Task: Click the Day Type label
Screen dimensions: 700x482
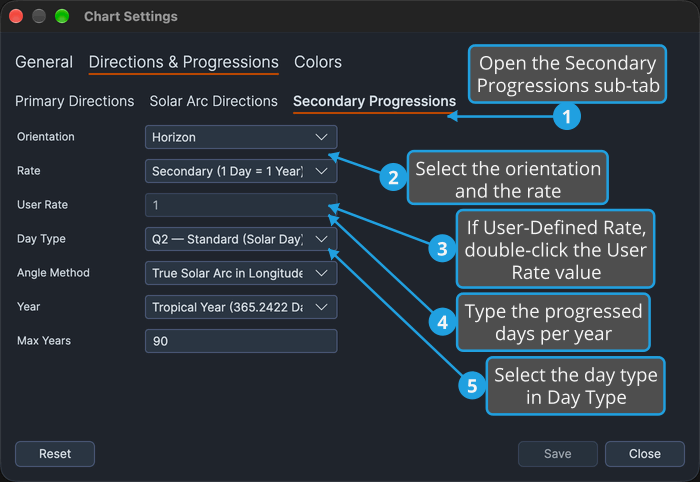Action: [41, 239]
